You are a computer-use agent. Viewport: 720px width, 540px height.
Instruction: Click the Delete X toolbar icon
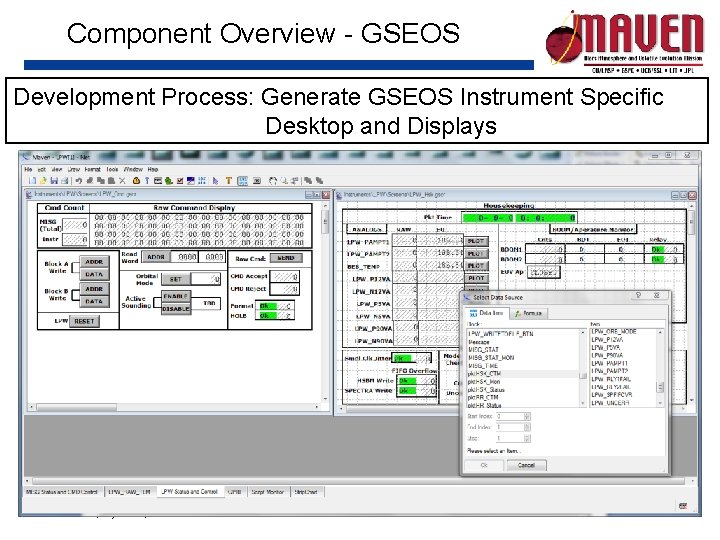[122, 181]
